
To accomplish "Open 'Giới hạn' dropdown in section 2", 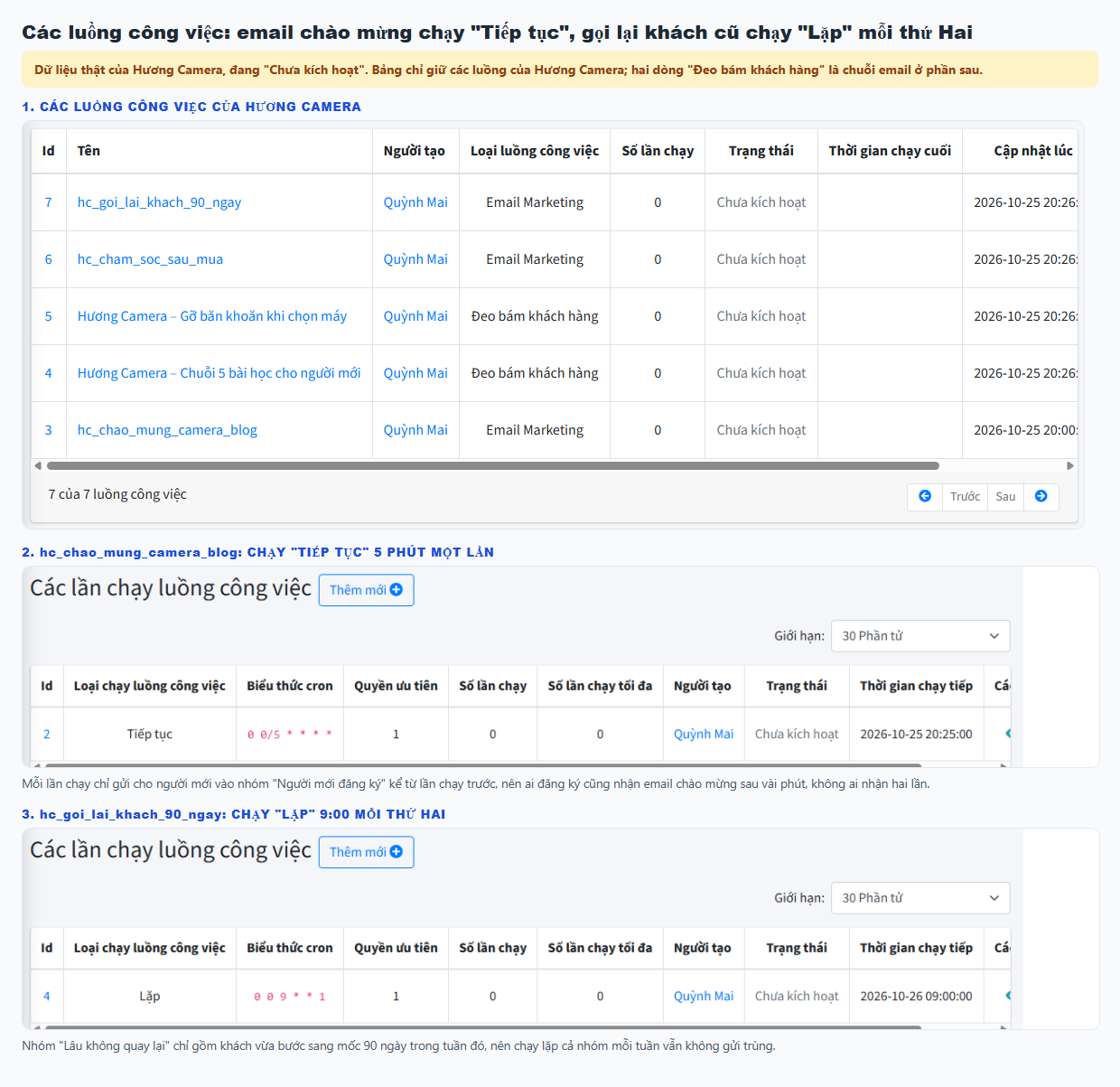I will click(920, 636).
